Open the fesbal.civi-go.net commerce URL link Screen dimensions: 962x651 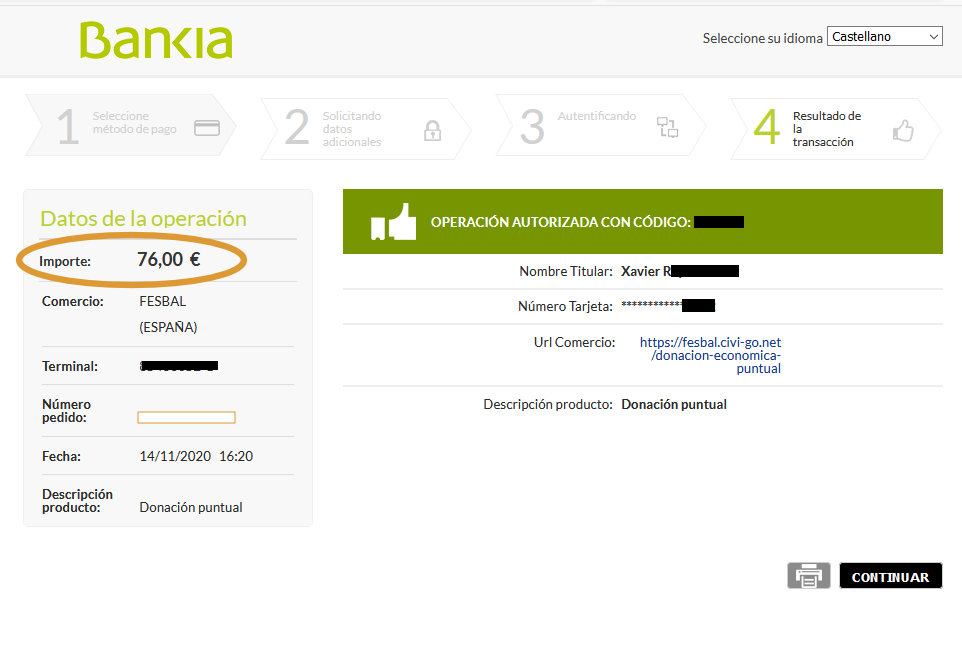click(x=710, y=355)
